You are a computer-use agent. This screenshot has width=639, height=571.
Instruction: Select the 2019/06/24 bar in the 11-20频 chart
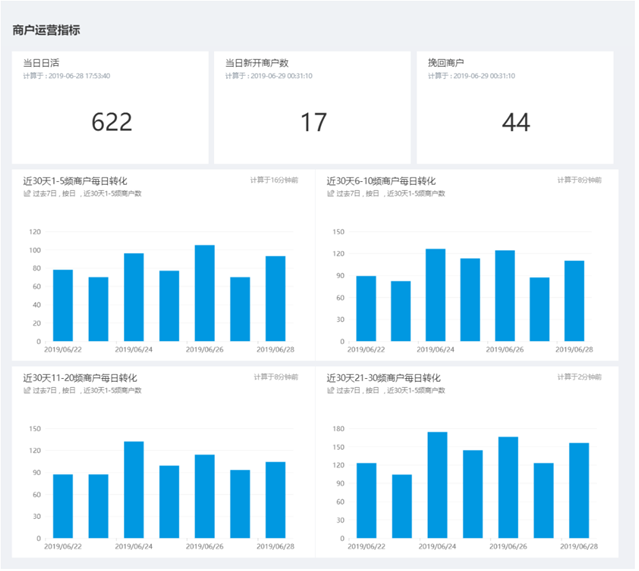pyautogui.click(x=134, y=489)
